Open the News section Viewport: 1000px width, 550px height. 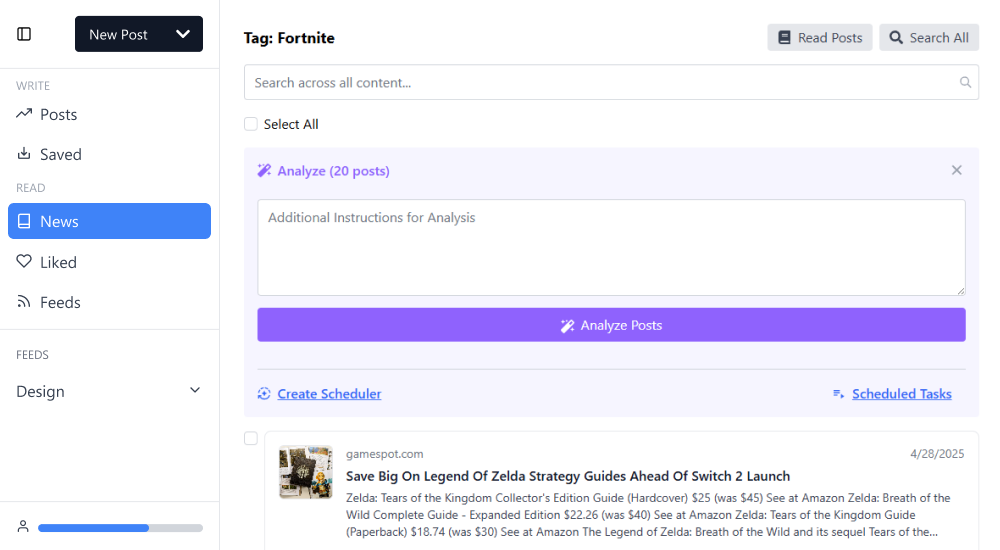(x=109, y=221)
